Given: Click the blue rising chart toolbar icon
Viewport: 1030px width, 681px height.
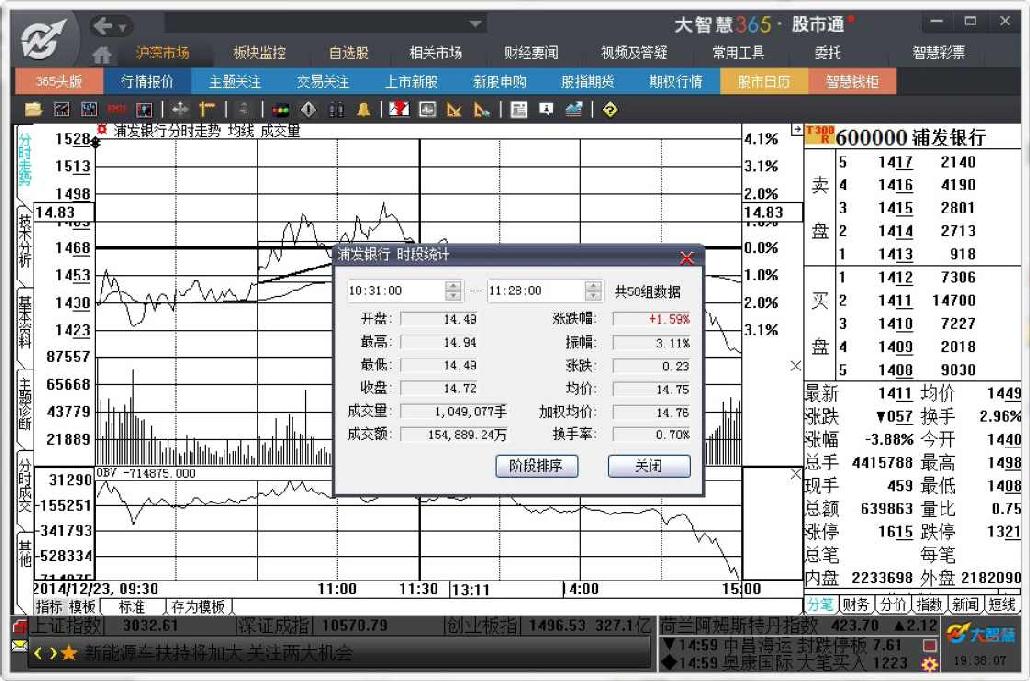Looking at the screenshot, I should pos(573,110).
